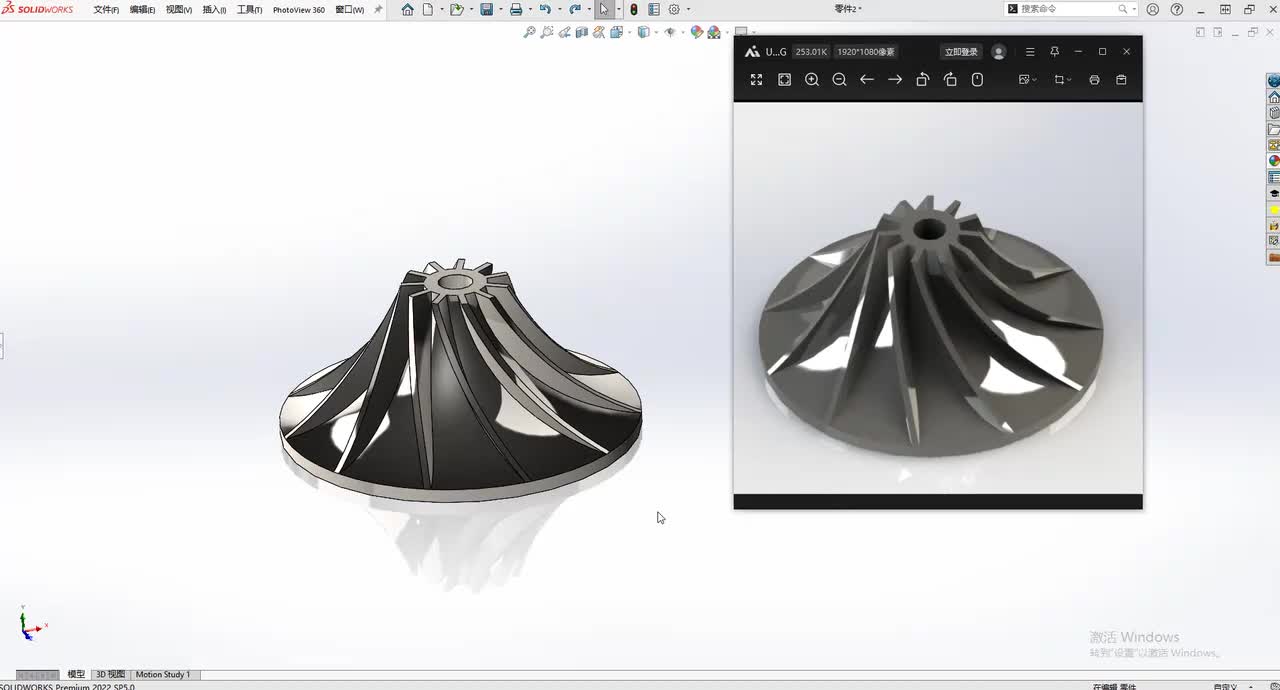Screen dimensions: 1280x690
Task: Click the fit-to-window icon in image viewer
Action: pos(784,80)
